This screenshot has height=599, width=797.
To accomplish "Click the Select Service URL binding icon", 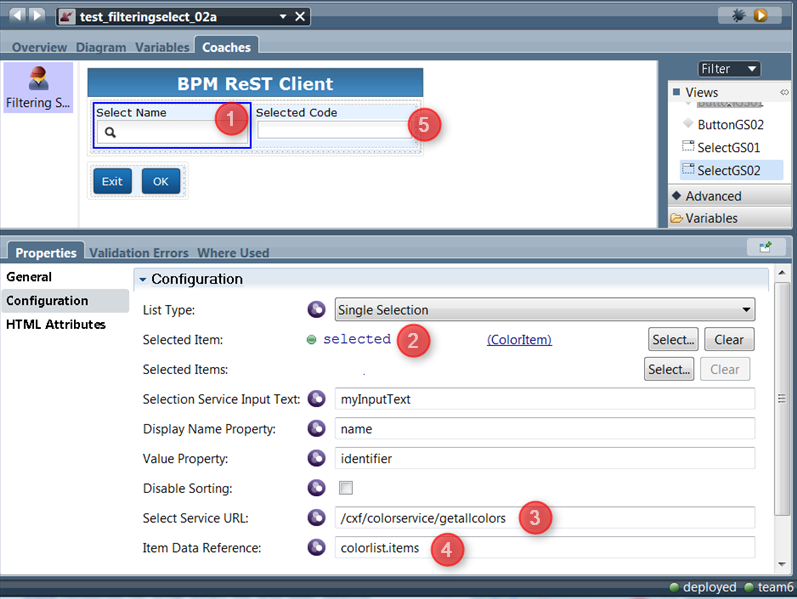I will tap(316, 518).
